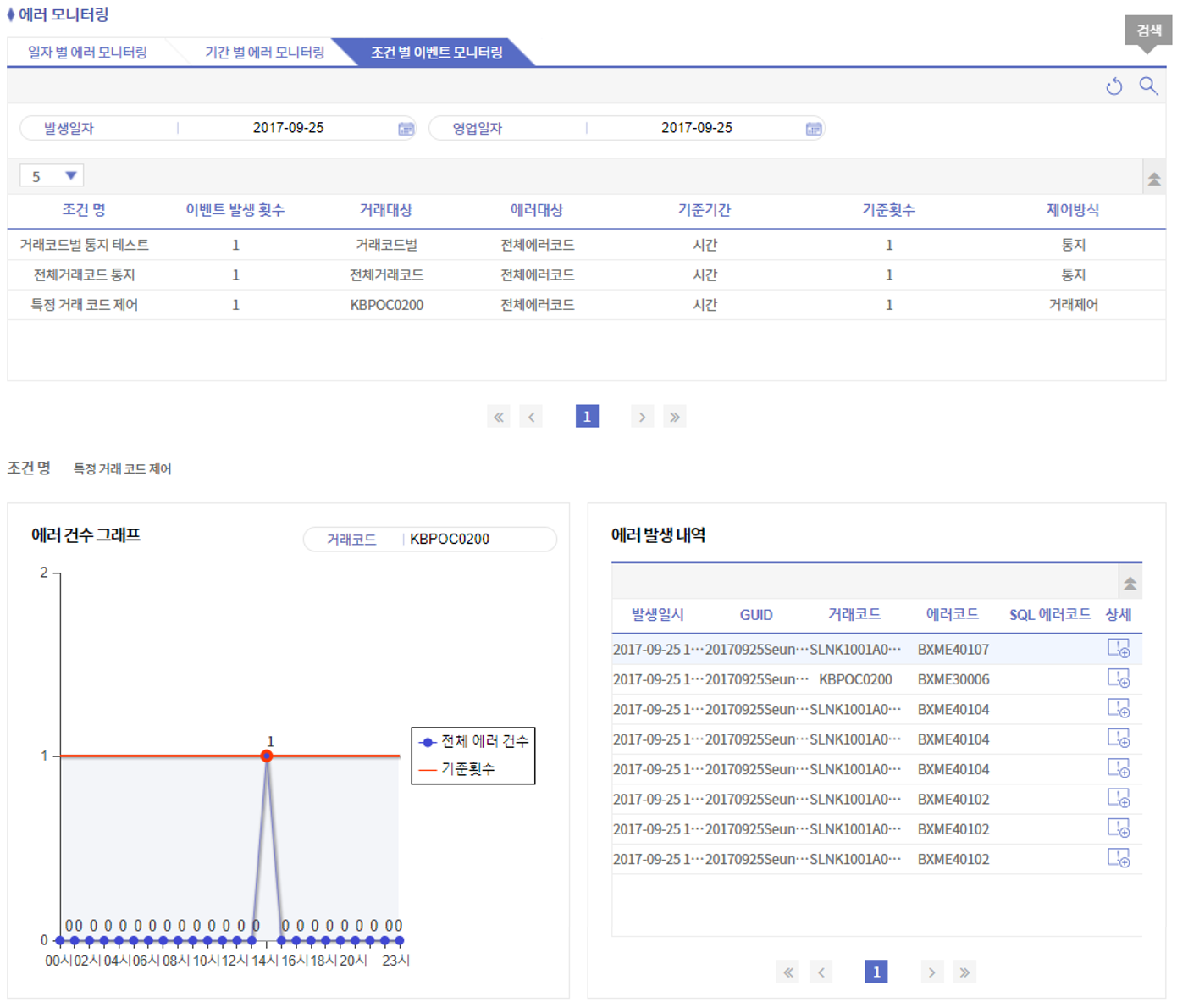Click BXME40107 error code cell
1177x1008 pixels.
click(x=953, y=650)
